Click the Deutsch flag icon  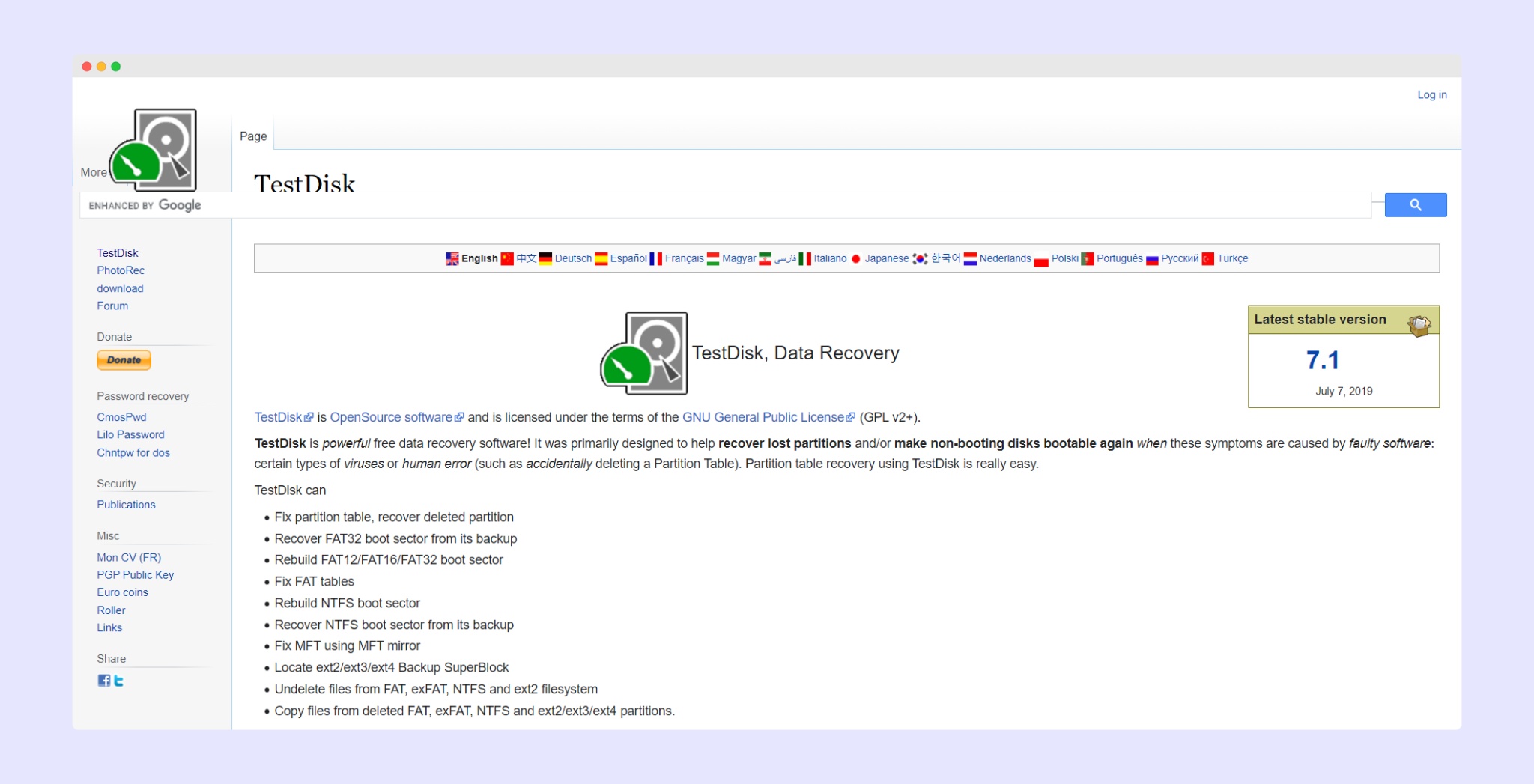pyautogui.click(x=546, y=258)
